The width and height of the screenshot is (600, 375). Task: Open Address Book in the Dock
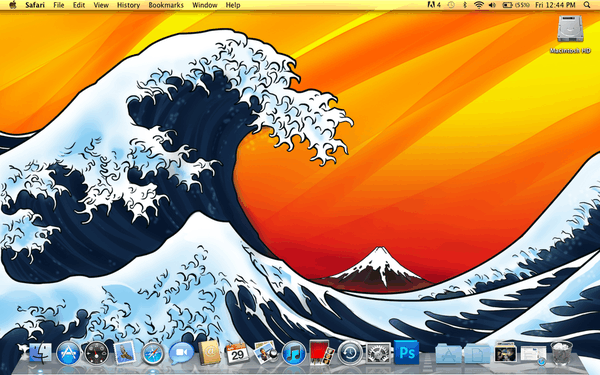coord(209,352)
